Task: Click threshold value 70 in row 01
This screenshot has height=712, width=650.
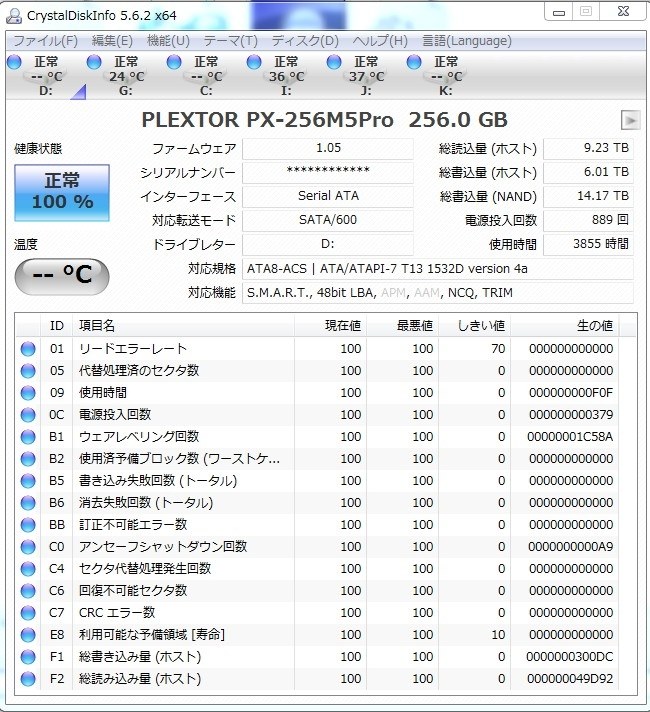Action: click(x=498, y=349)
